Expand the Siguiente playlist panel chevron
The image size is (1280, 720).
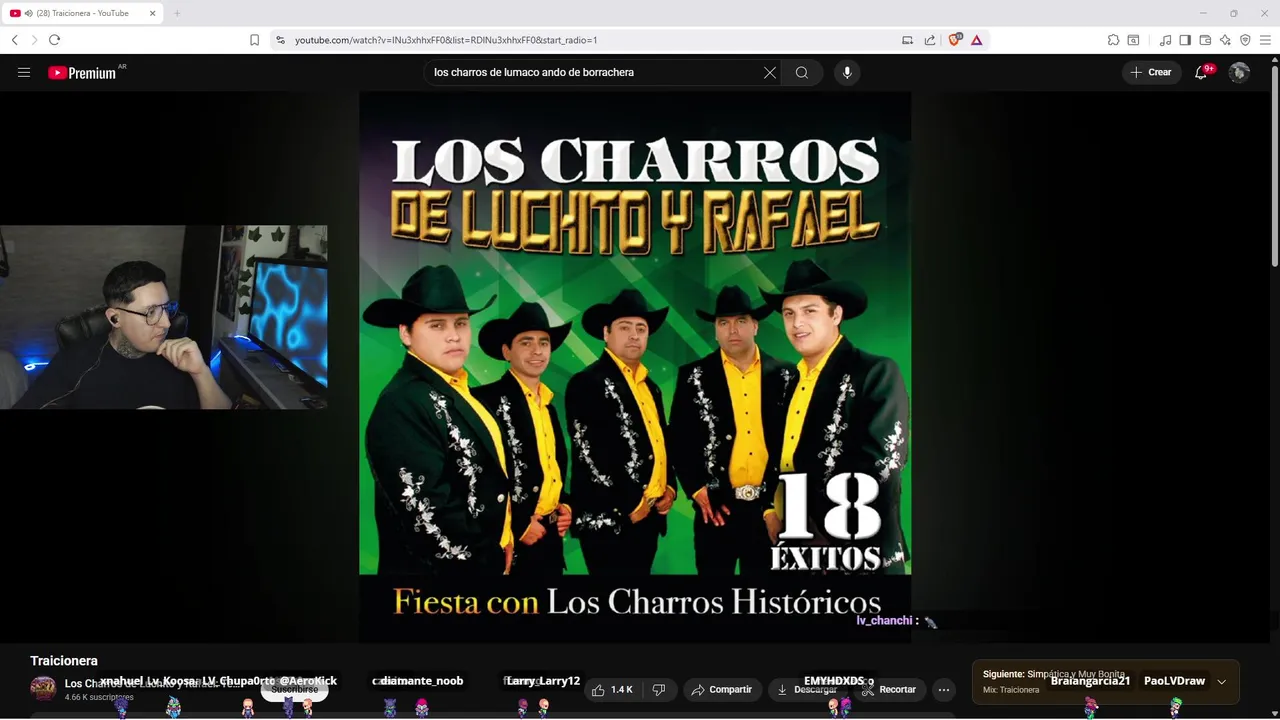(1221, 682)
